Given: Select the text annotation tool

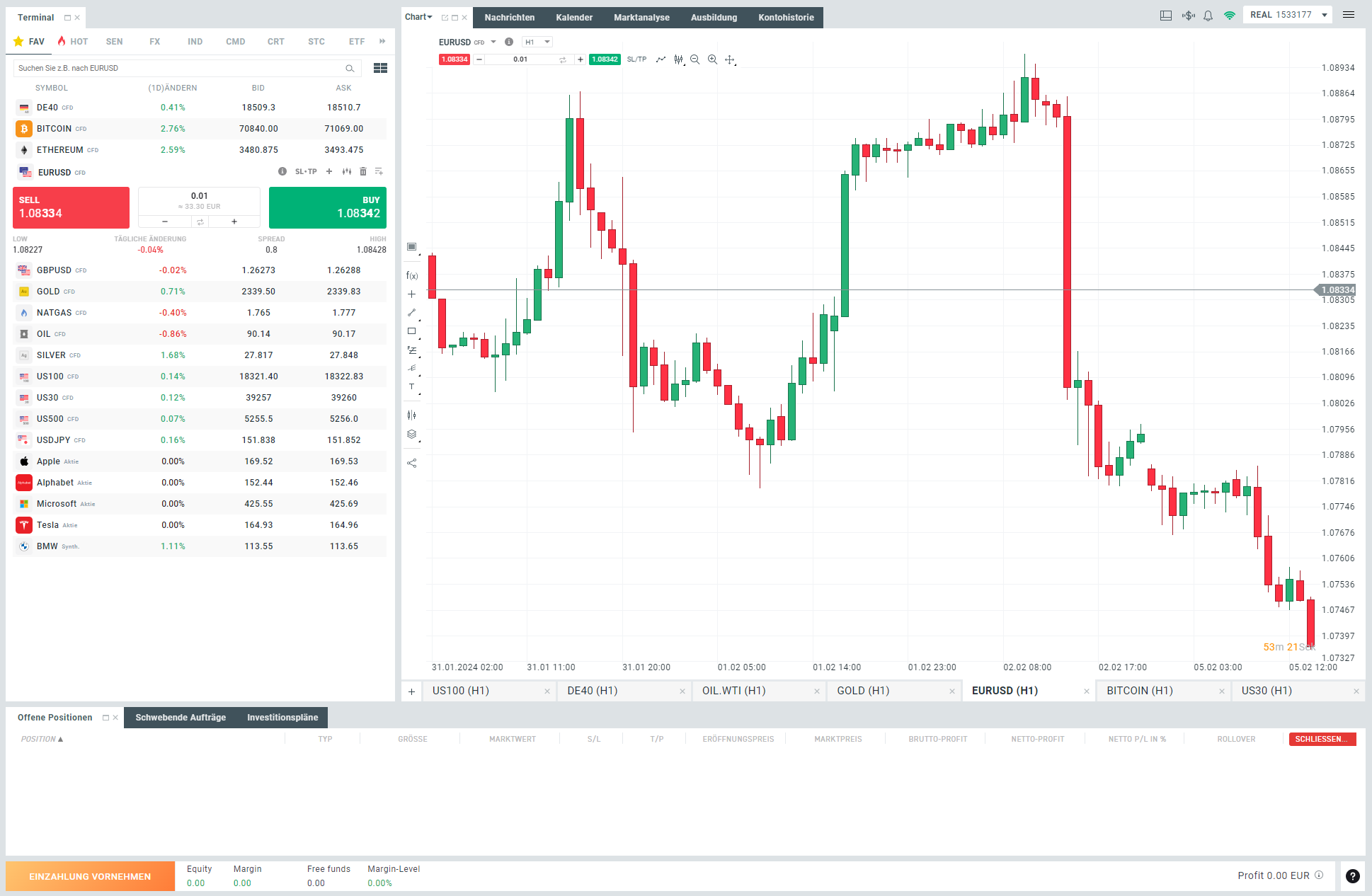Looking at the screenshot, I should click(x=411, y=387).
